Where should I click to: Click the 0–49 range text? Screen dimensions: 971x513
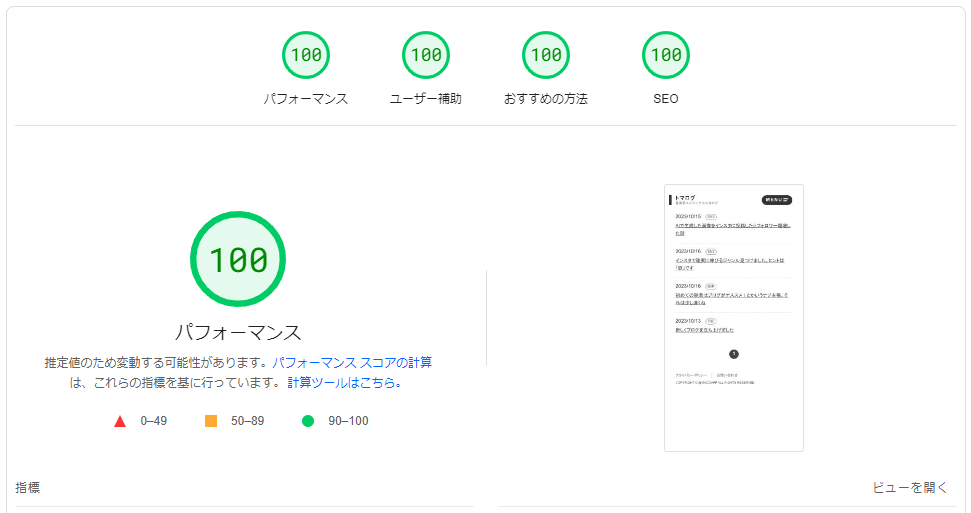pos(154,421)
